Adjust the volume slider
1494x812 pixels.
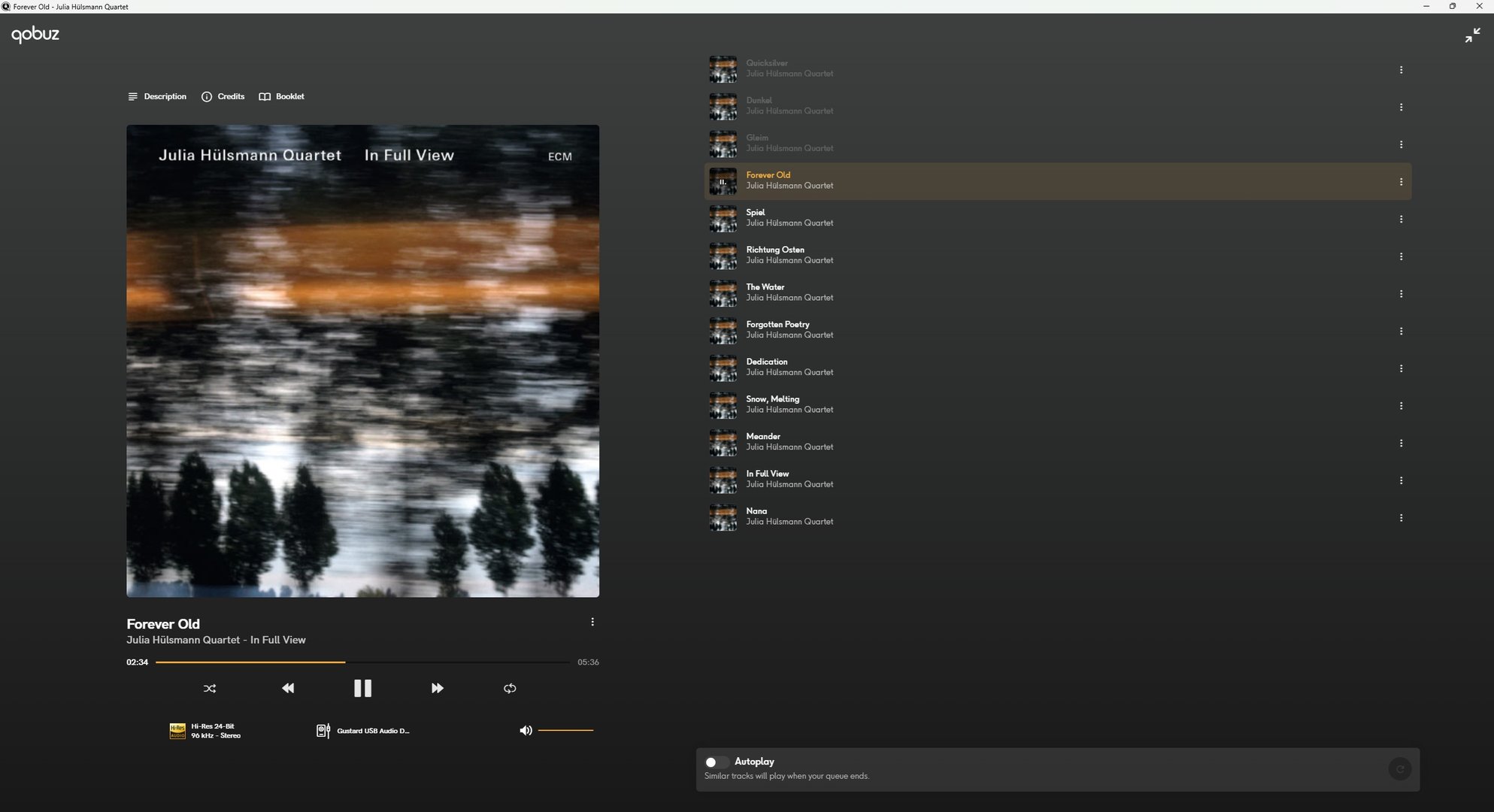coord(565,730)
